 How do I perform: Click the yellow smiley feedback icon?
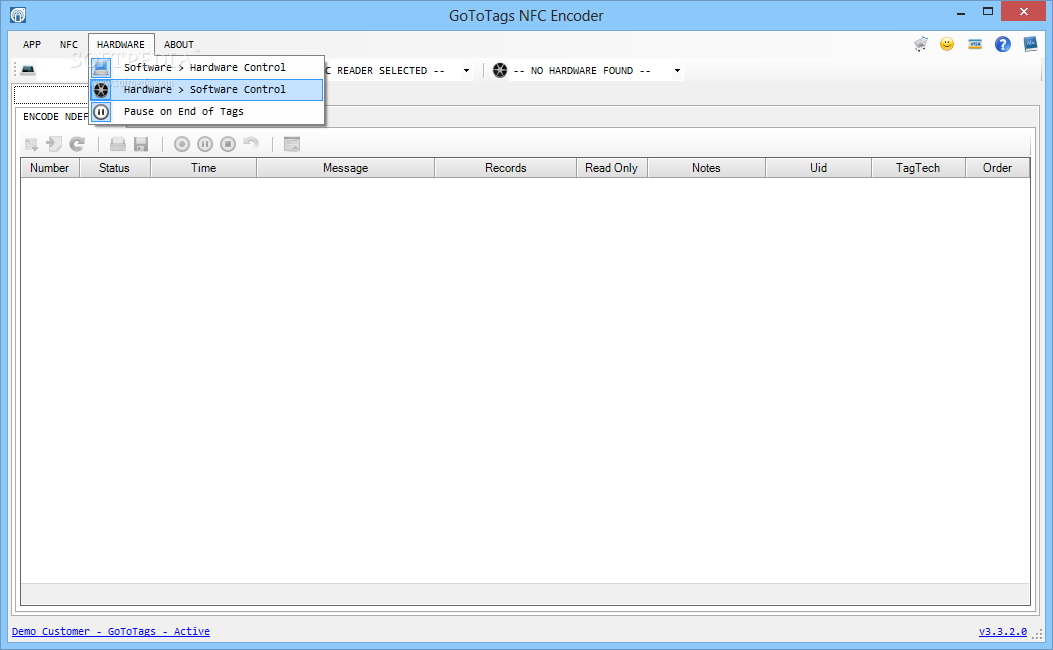(x=947, y=44)
